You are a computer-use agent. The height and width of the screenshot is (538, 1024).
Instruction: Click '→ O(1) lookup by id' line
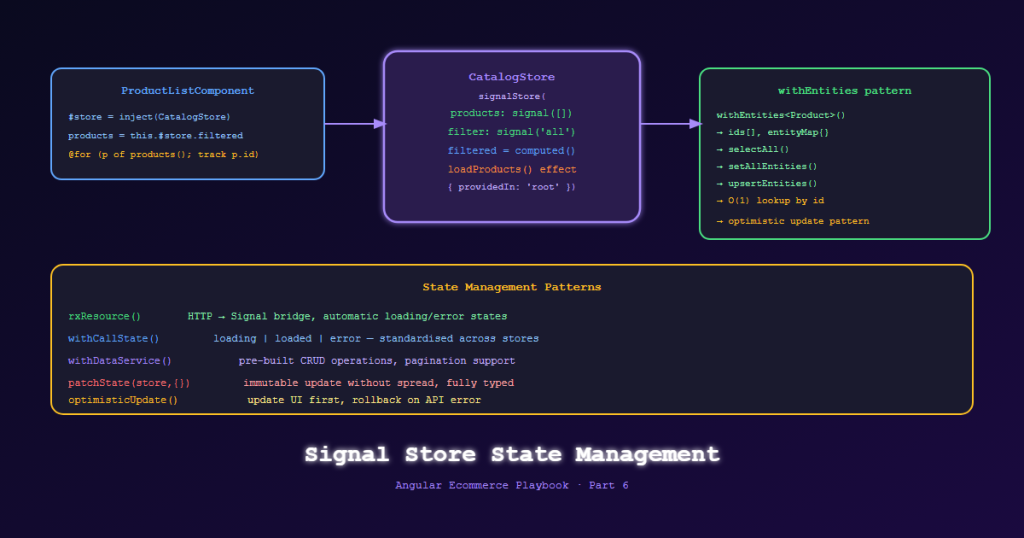point(770,201)
